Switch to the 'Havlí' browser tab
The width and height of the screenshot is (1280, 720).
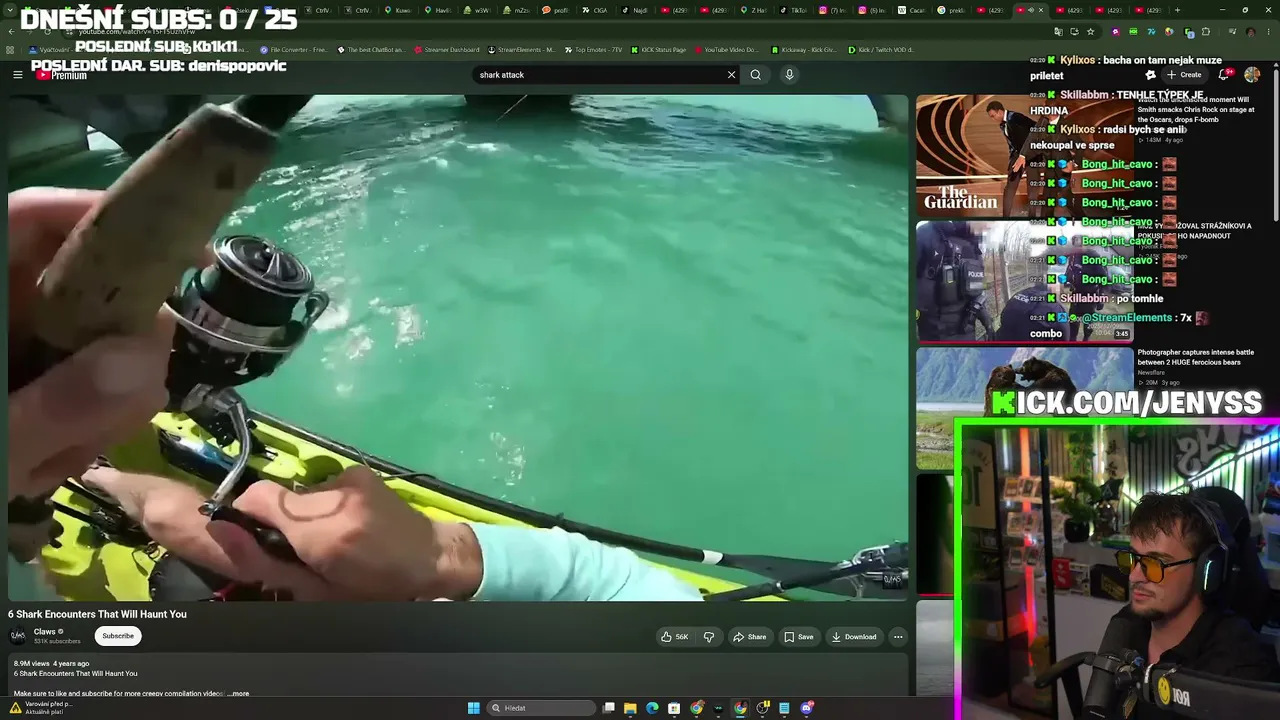(438, 10)
